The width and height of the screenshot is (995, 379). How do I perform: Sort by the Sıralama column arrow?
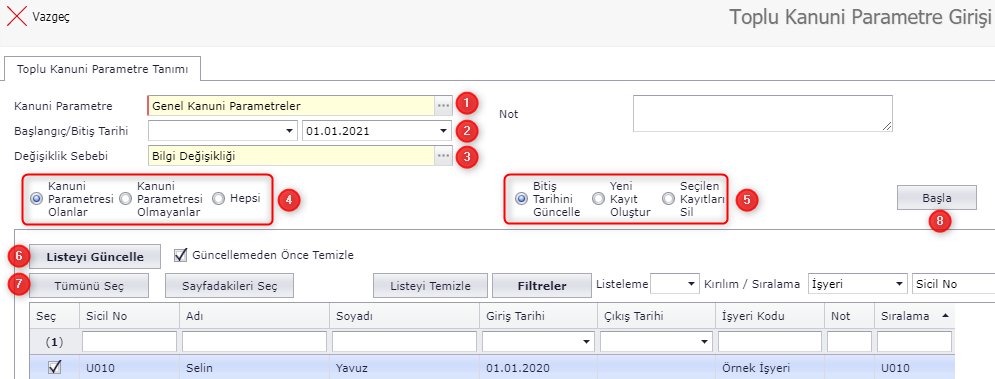pos(946,315)
